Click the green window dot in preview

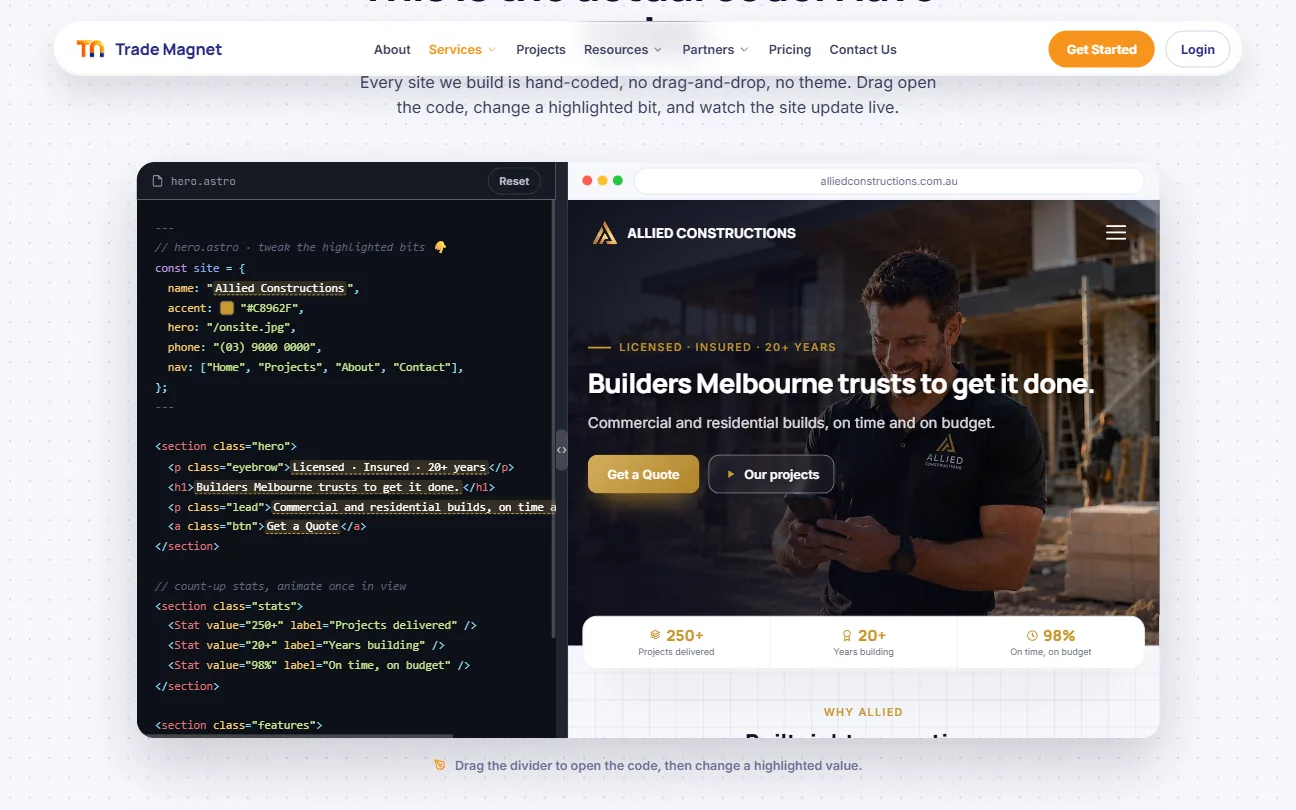(617, 181)
